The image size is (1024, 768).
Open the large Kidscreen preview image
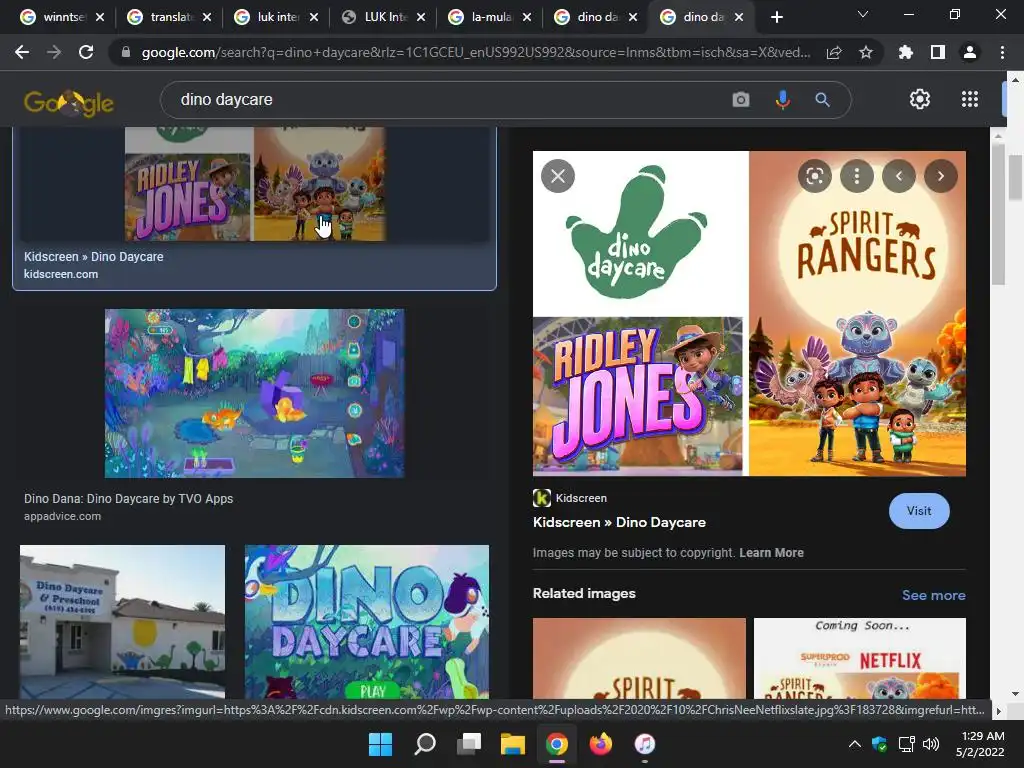tap(749, 313)
